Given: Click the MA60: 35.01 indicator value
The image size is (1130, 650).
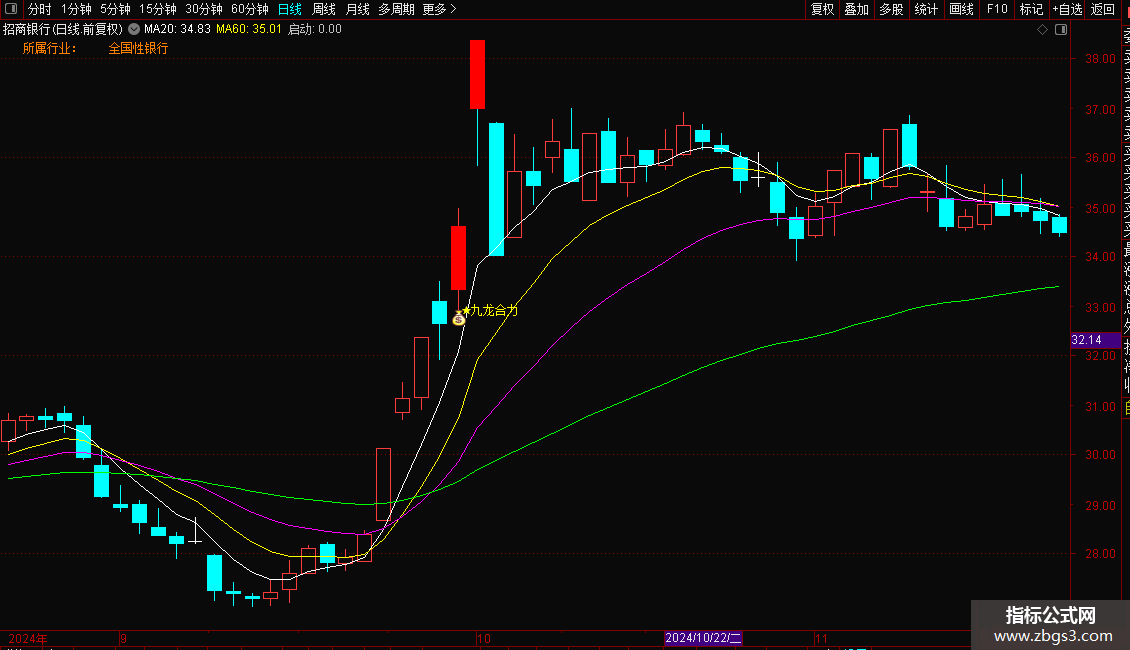Looking at the screenshot, I should [x=249, y=30].
